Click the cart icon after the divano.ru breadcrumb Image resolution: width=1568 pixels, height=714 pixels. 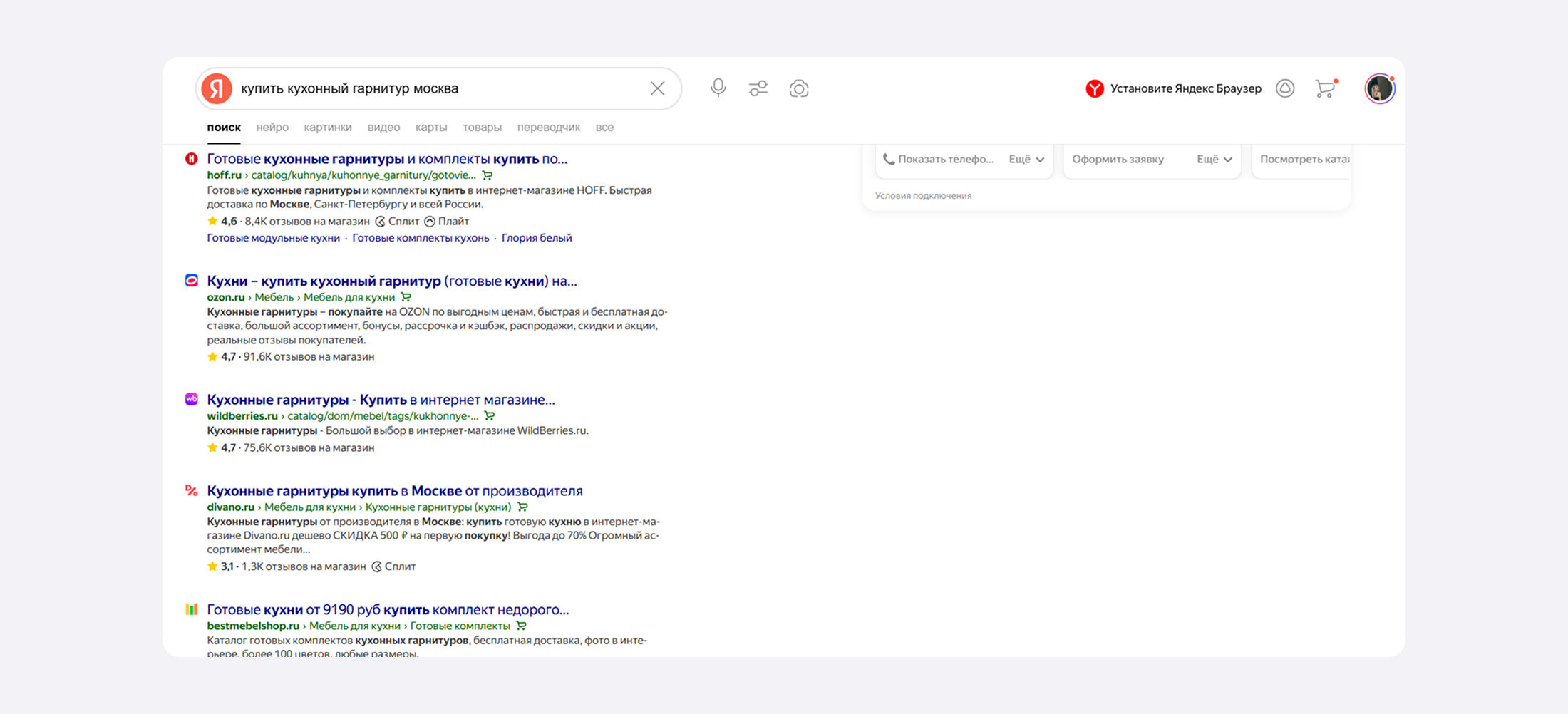click(522, 507)
